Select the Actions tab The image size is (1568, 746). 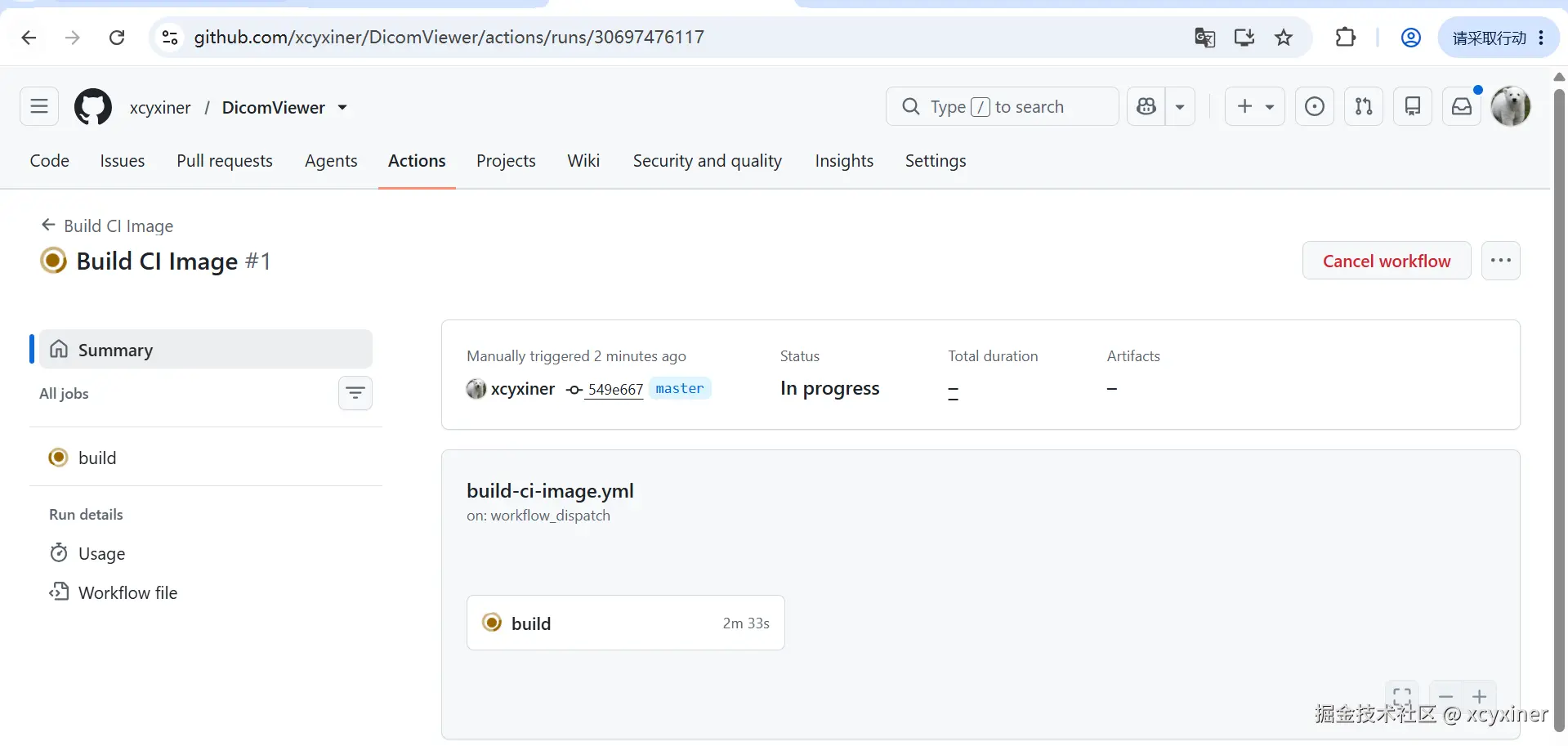click(417, 161)
